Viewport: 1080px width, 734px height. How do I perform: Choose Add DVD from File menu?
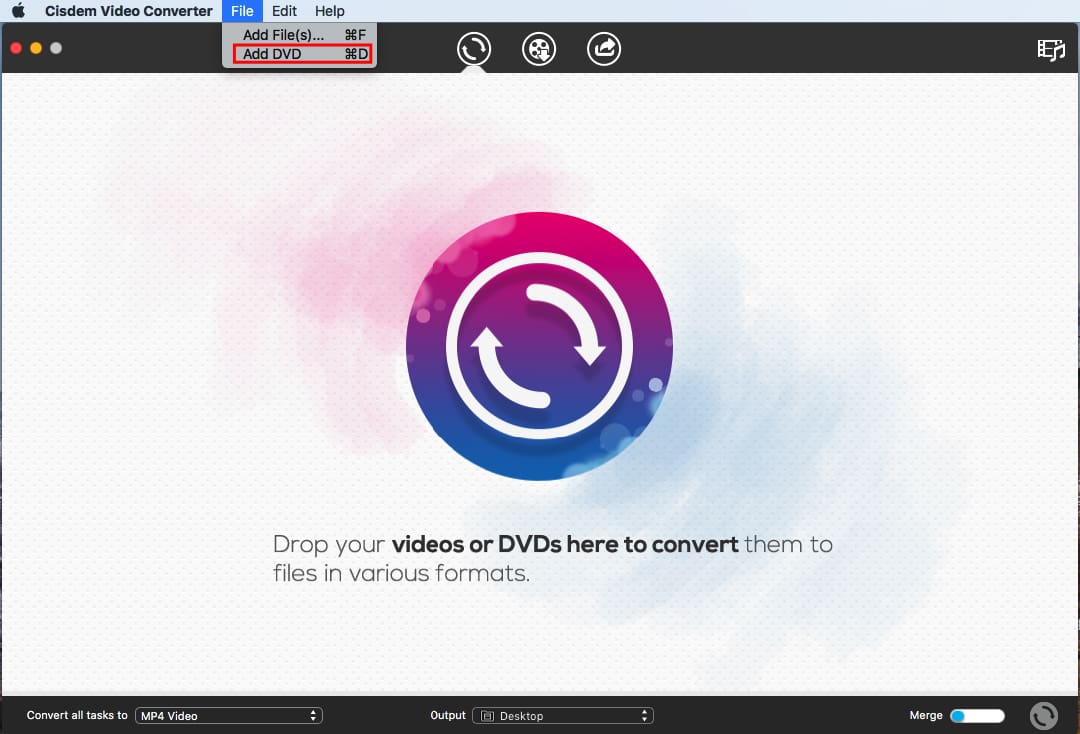[300, 54]
